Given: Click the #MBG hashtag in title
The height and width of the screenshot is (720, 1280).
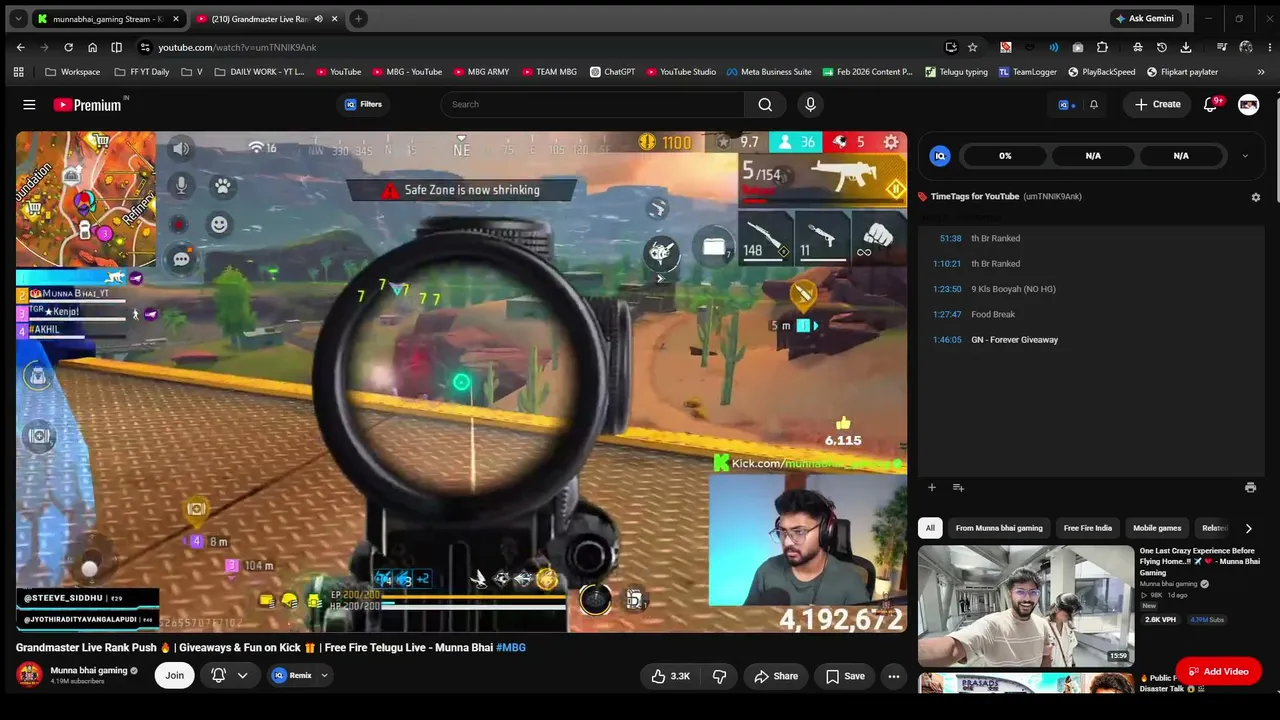Looking at the screenshot, I should pos(511,647).
